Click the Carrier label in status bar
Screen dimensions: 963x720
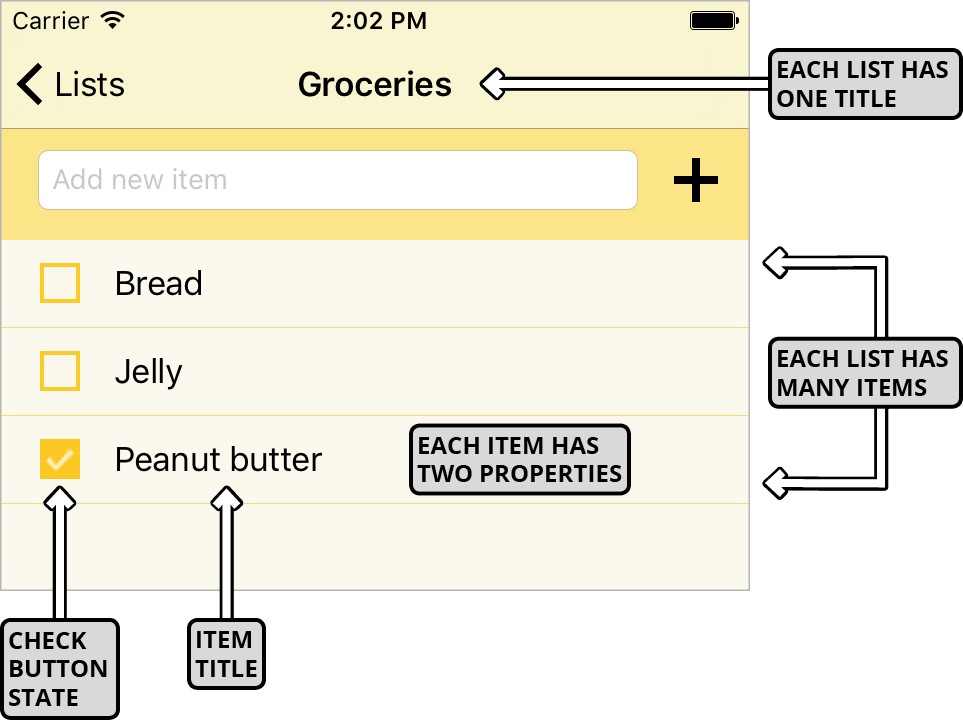pos(50,20)
